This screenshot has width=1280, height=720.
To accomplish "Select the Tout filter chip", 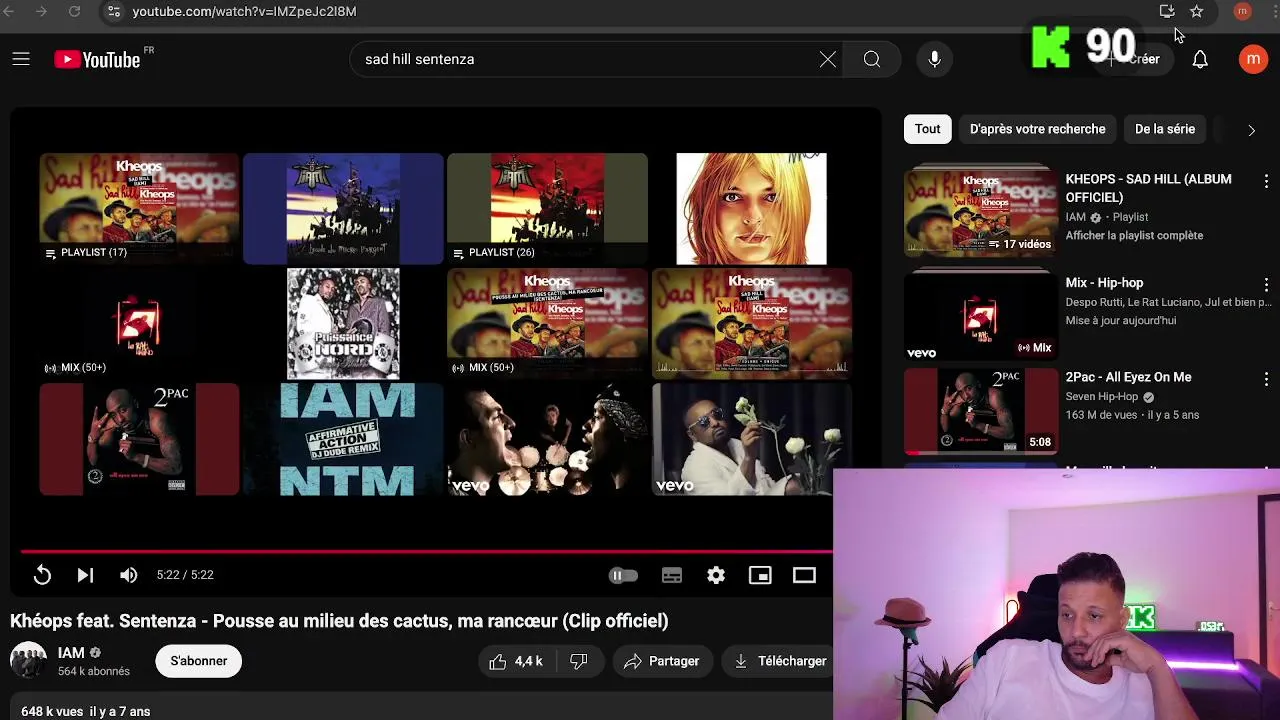I will [927, 129].
